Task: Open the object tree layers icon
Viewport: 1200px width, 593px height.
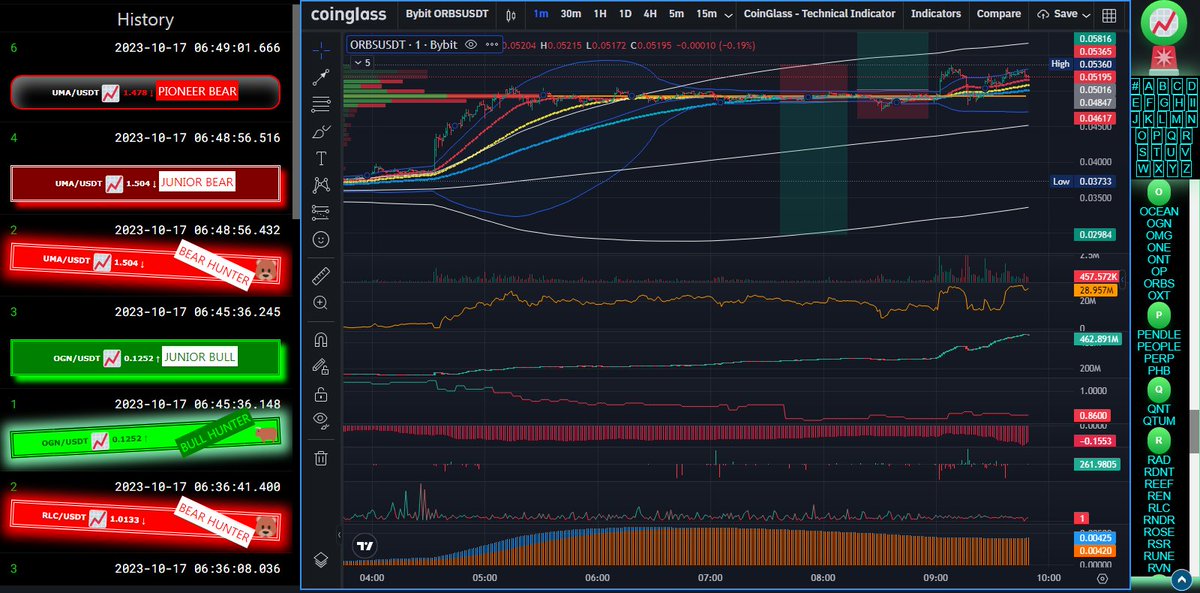Action: click(x=321, y=560)
